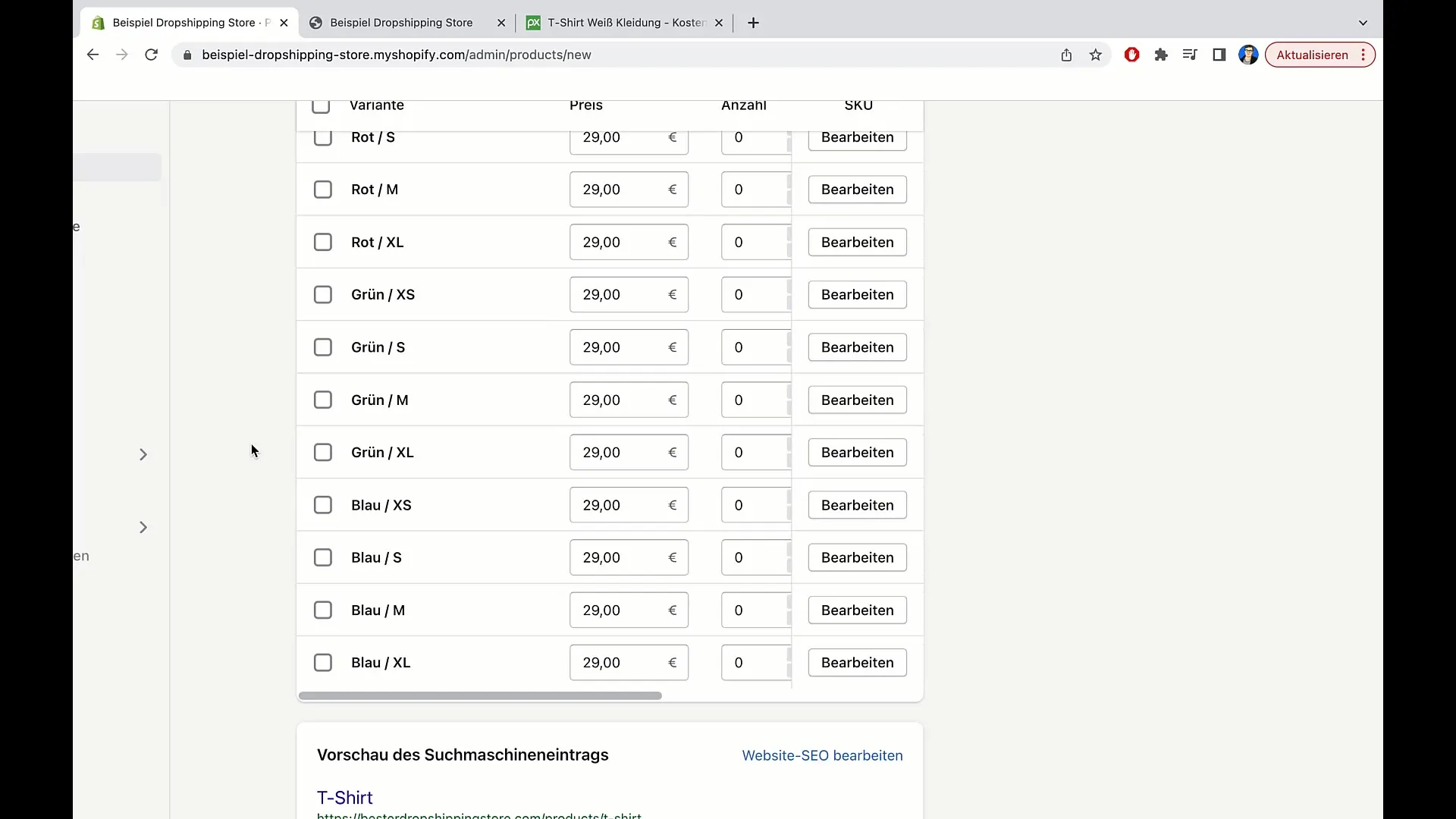Check the Blau / XS variant

tap(323, 505)
